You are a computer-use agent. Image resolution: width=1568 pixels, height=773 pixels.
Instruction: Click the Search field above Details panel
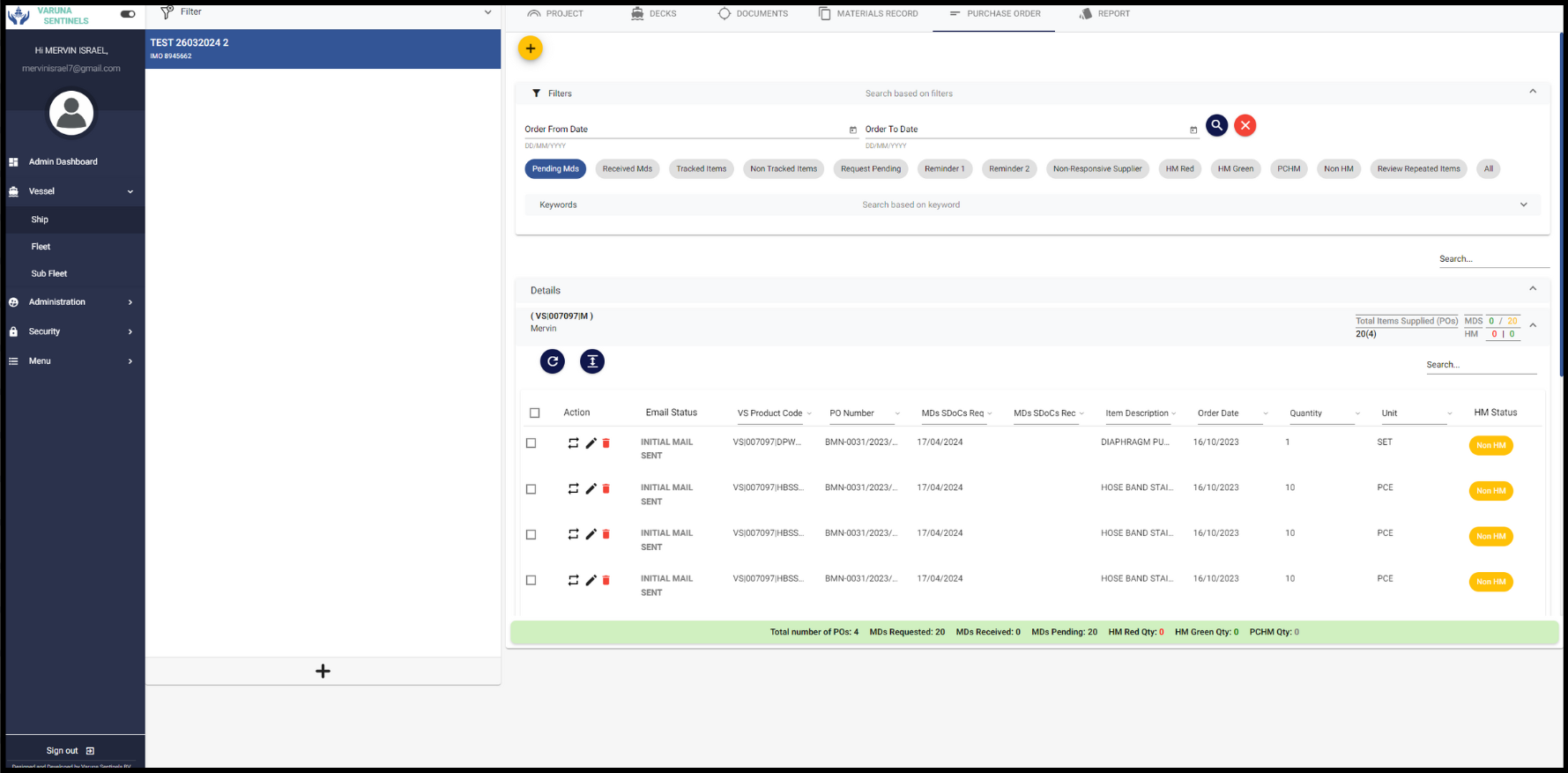coord(1494,259)
